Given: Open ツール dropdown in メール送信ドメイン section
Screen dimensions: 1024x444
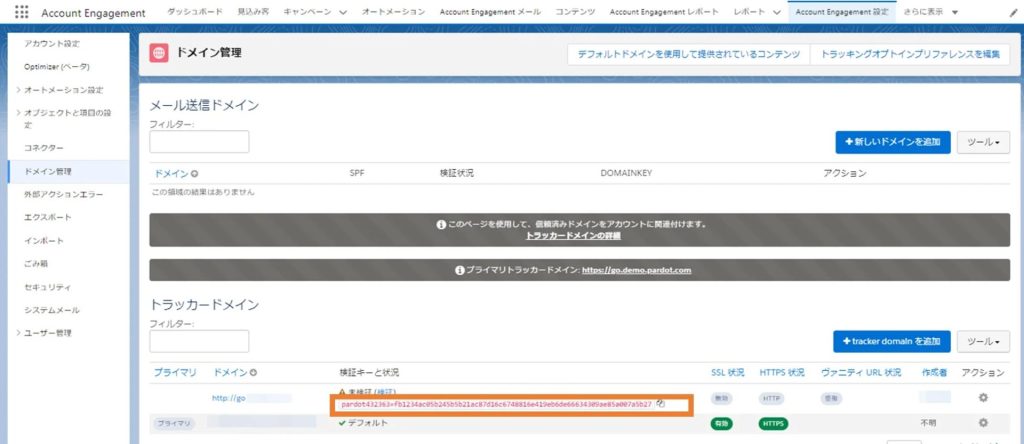Looking at the screenshot, I should pos(983,142).
